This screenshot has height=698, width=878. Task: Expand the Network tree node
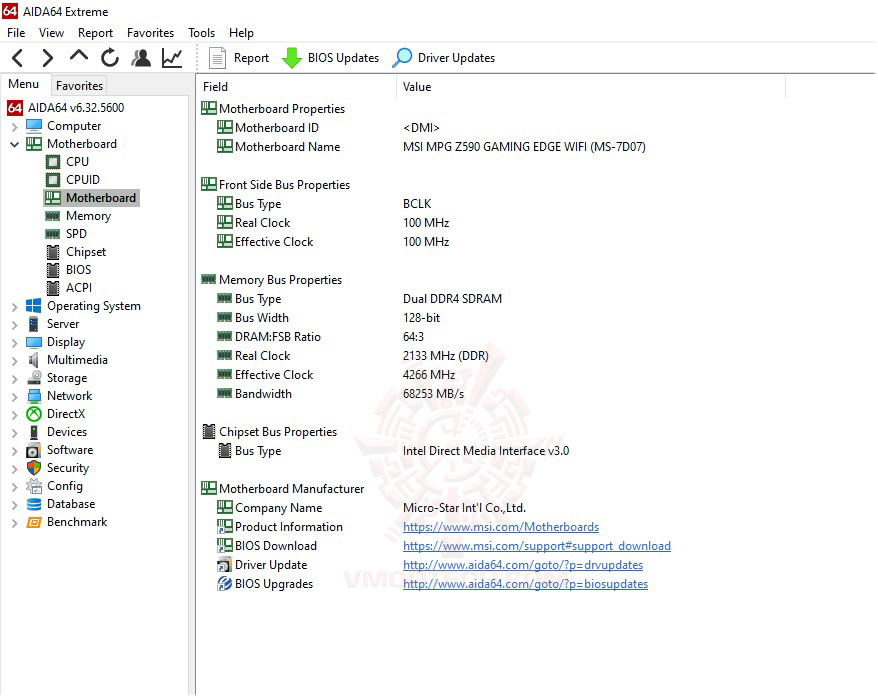(15, 397)
